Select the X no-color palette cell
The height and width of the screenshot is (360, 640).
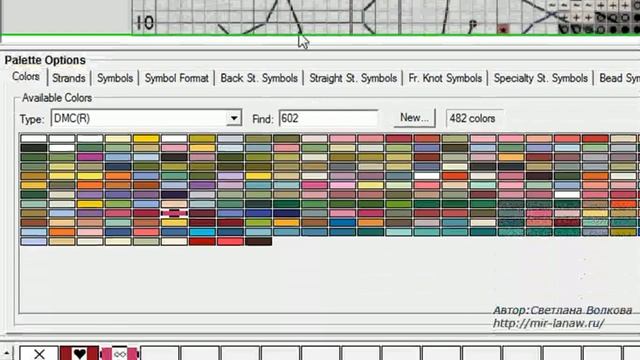tap(39, 353)
